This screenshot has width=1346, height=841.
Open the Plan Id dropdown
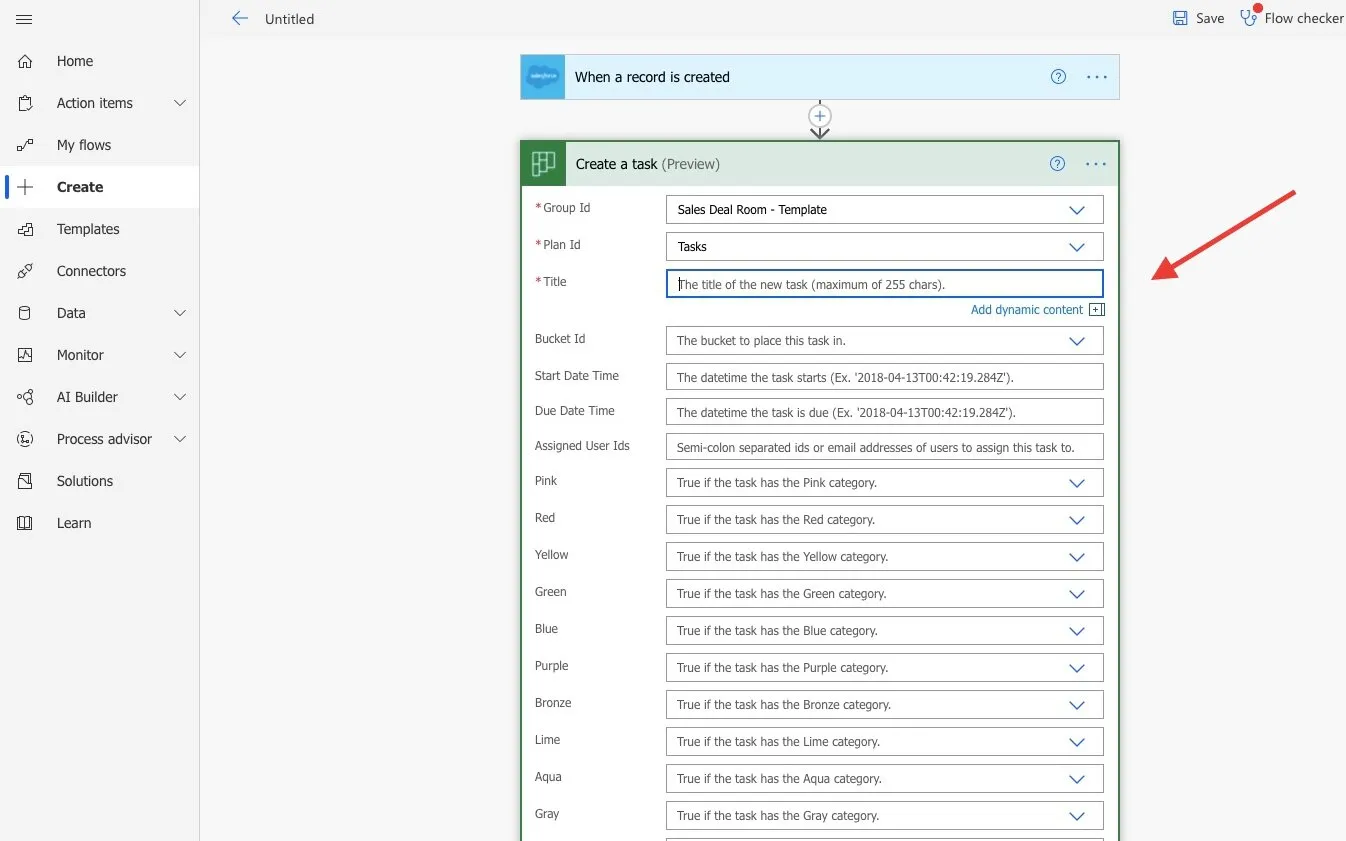point(1077,247)
